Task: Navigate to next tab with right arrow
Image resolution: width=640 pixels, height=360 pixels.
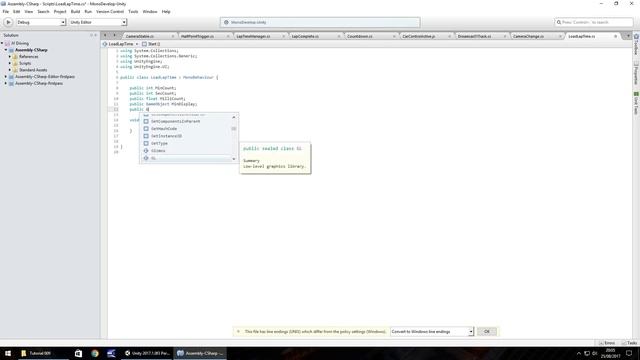Action: point(115,36)
